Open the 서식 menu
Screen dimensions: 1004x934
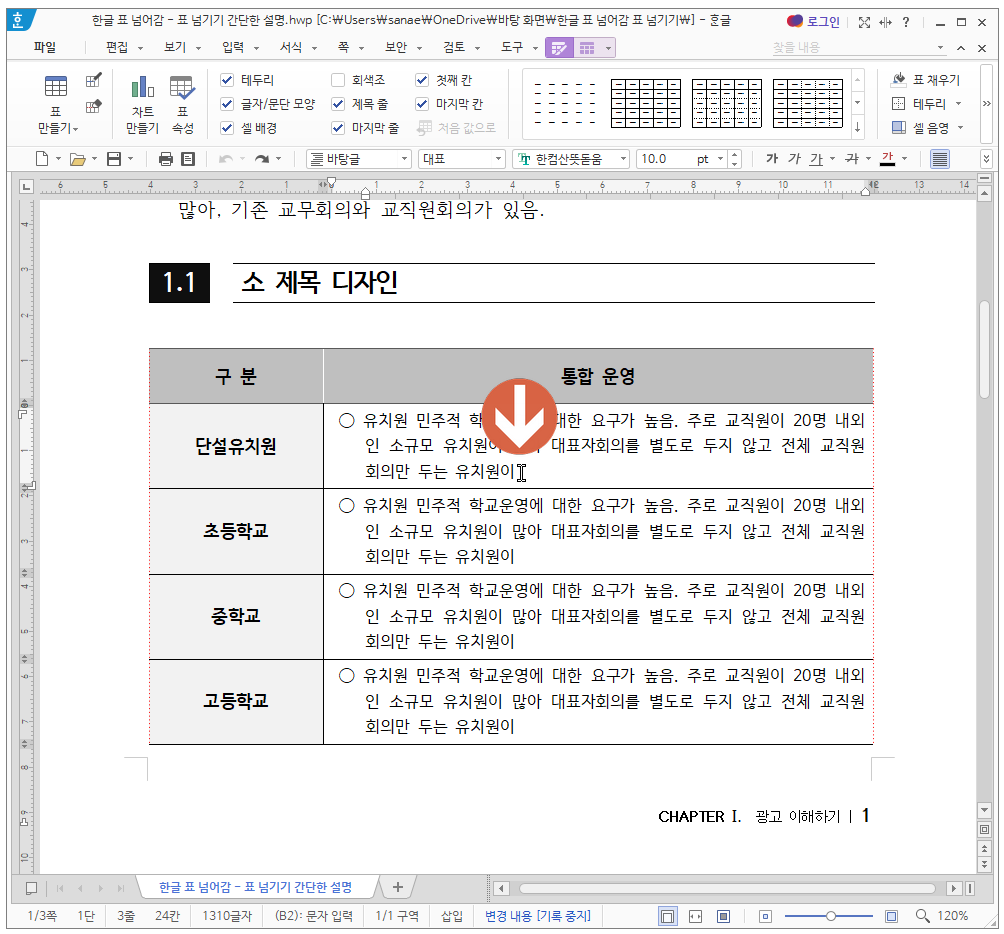(291, 47)
